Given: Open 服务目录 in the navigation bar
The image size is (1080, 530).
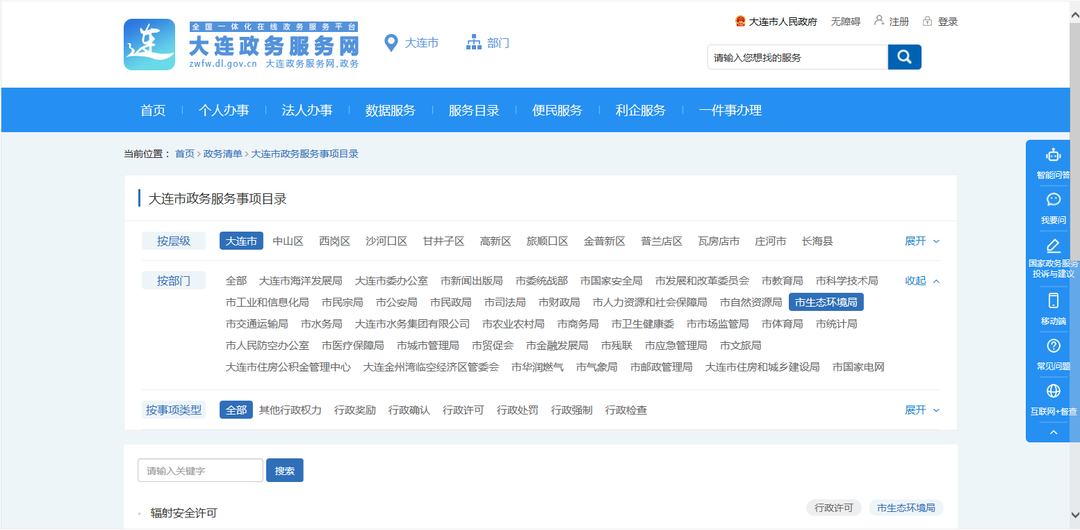Looking at the screenshot, I should (x=473, y=110).
